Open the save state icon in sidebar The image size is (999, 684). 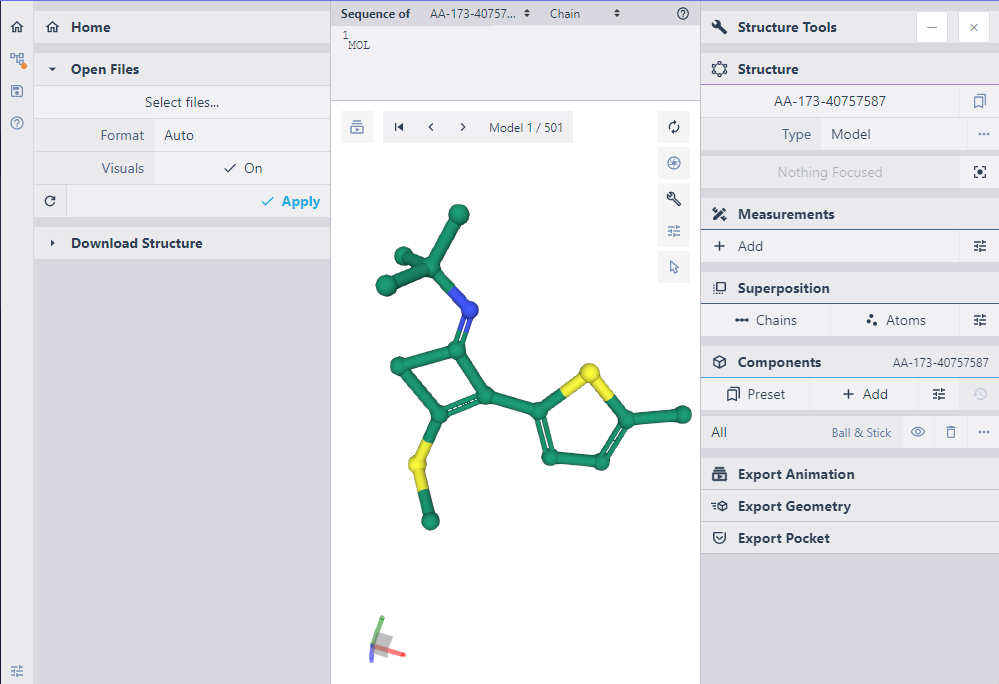(x=17, y=91)
